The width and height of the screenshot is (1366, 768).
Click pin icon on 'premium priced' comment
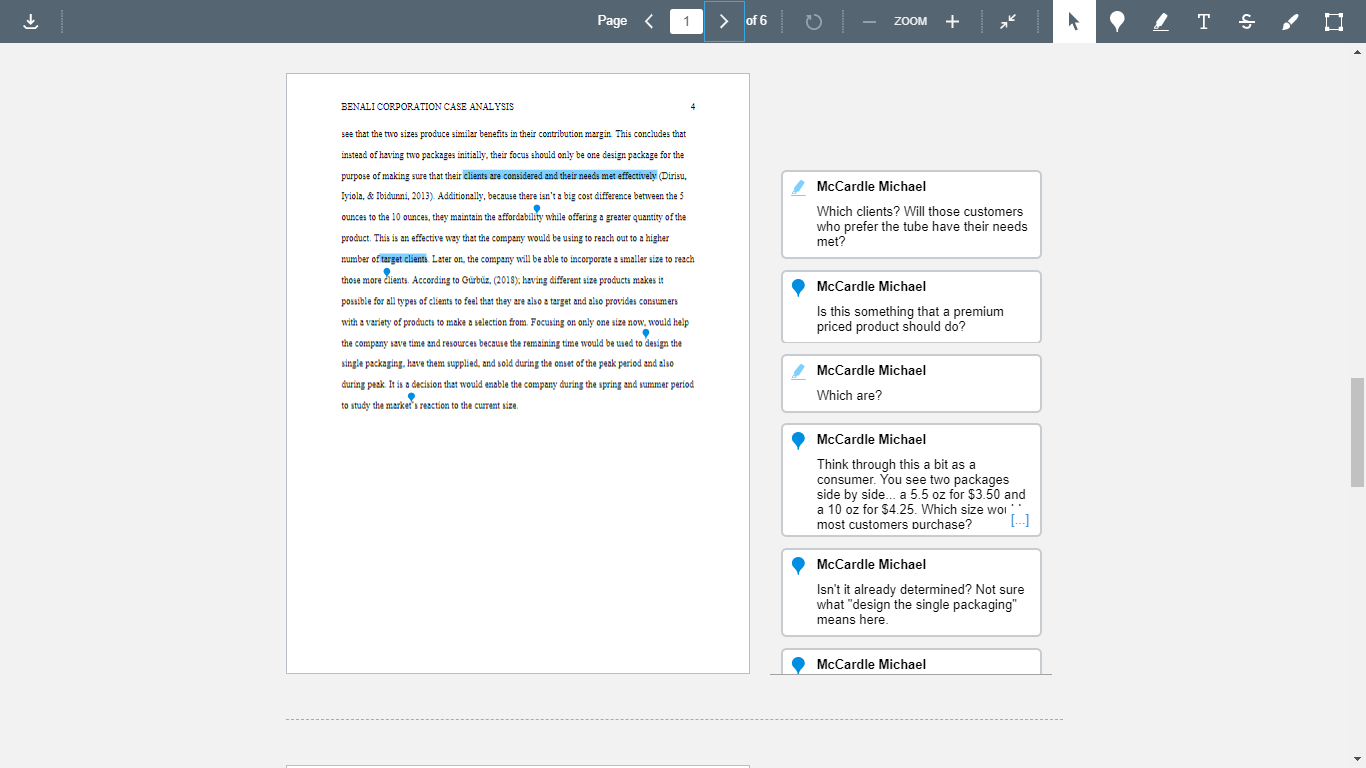tap(798, 288)
